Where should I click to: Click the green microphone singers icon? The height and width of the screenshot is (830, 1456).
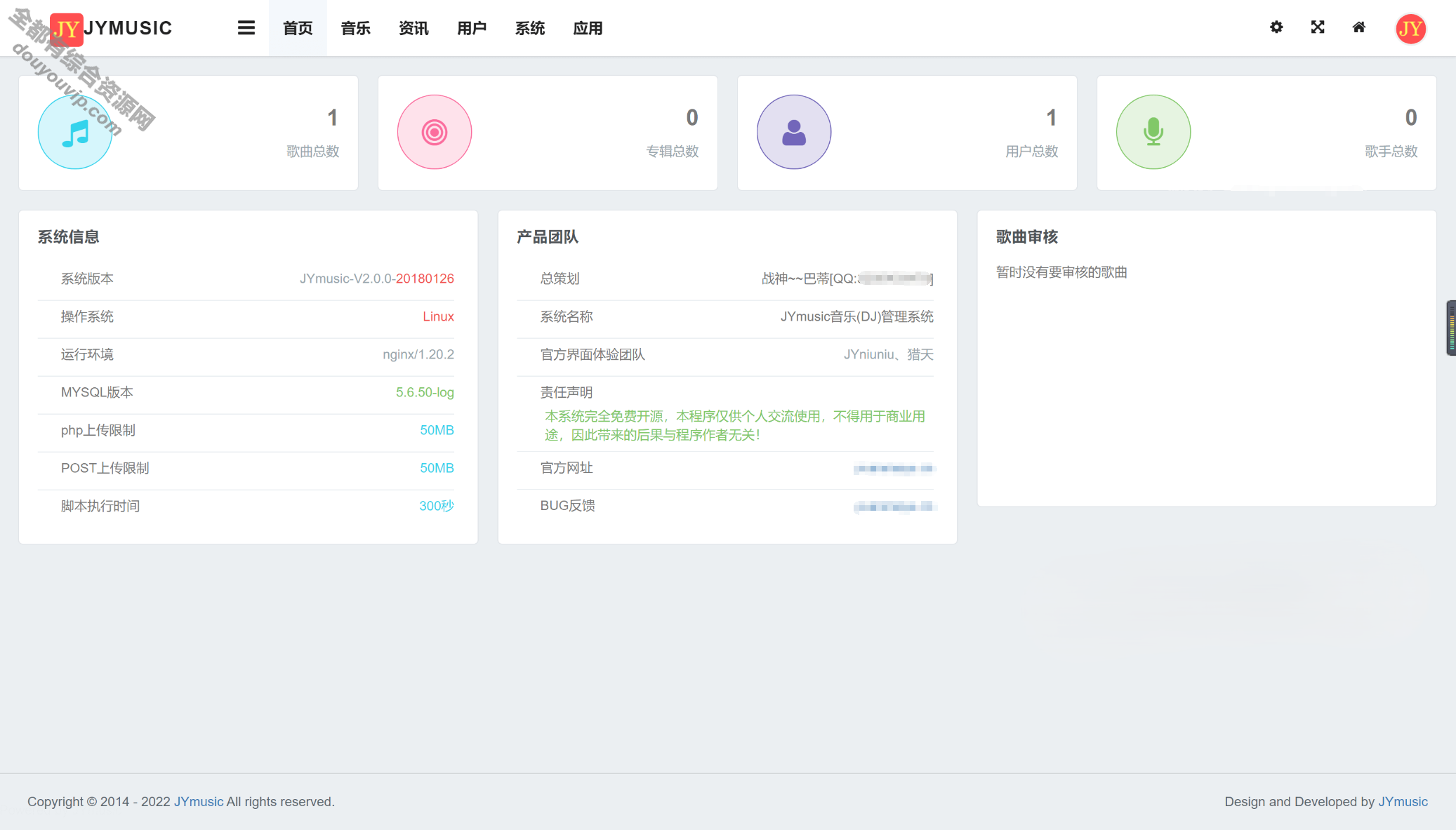click(x=1153, y=132)
